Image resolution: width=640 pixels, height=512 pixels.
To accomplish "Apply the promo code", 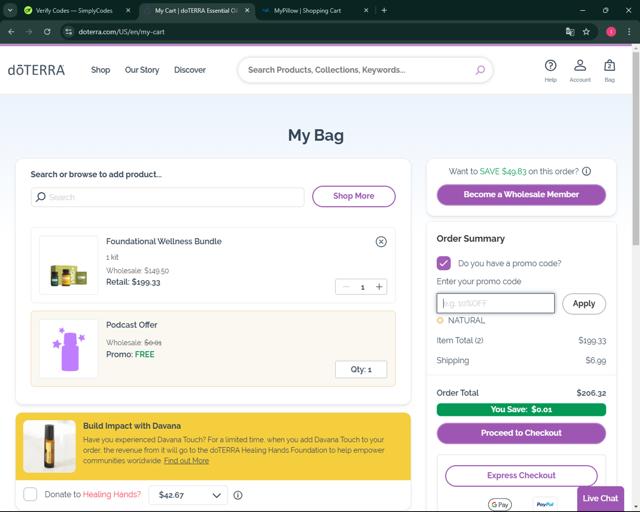I will pos(584,304).
